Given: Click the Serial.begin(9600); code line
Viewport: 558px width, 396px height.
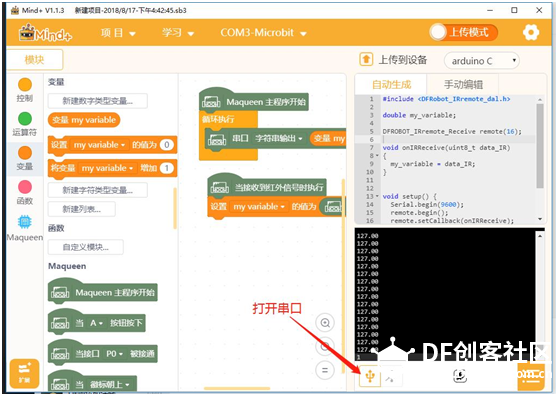Looking at the screenshot, I should point(427,205).
